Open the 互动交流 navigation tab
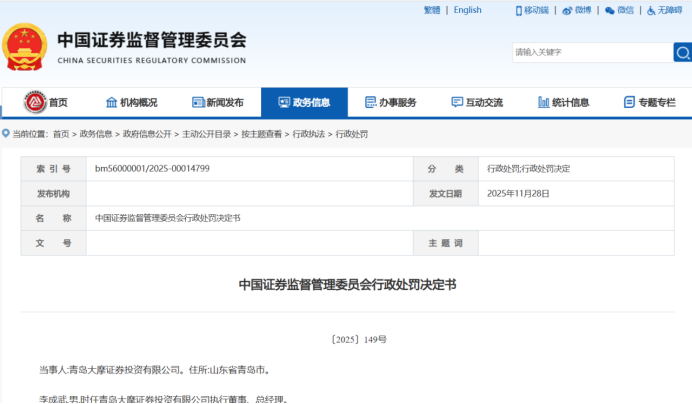The width and height of the screenshot is (692, 404). coord(477,102)
